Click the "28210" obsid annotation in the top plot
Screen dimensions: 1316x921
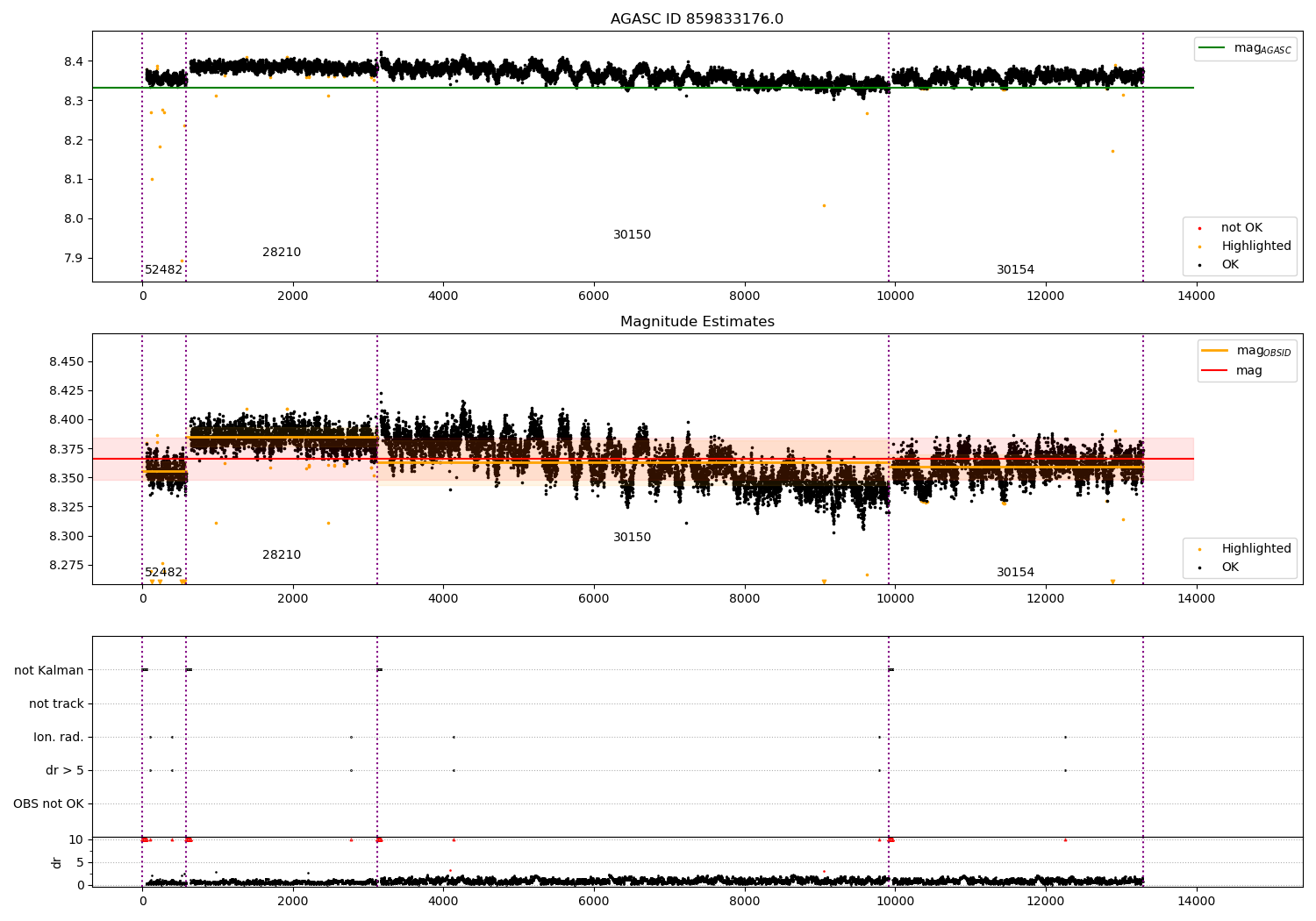pyautogui.click(x=282, y=253)
